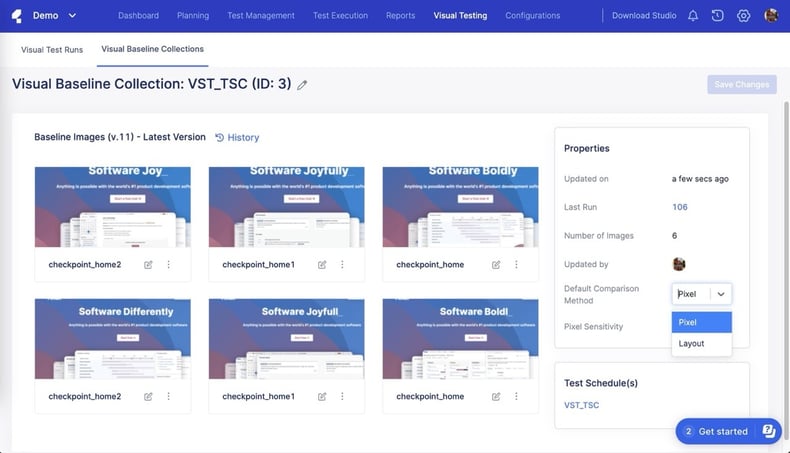
Task: Edit collection name with pencil icon
Action: coord(302,85)
